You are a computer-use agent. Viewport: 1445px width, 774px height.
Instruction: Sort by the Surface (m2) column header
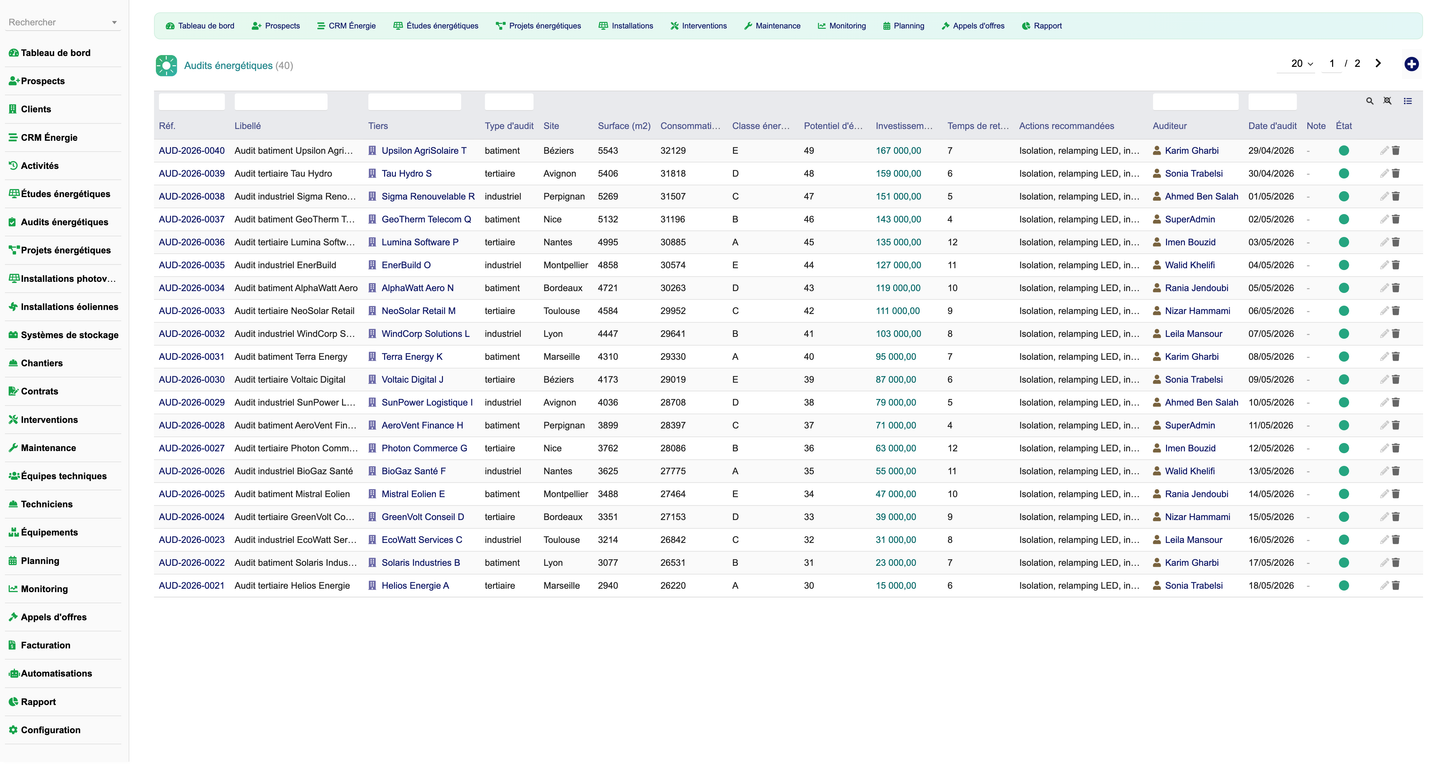point(624,126)
